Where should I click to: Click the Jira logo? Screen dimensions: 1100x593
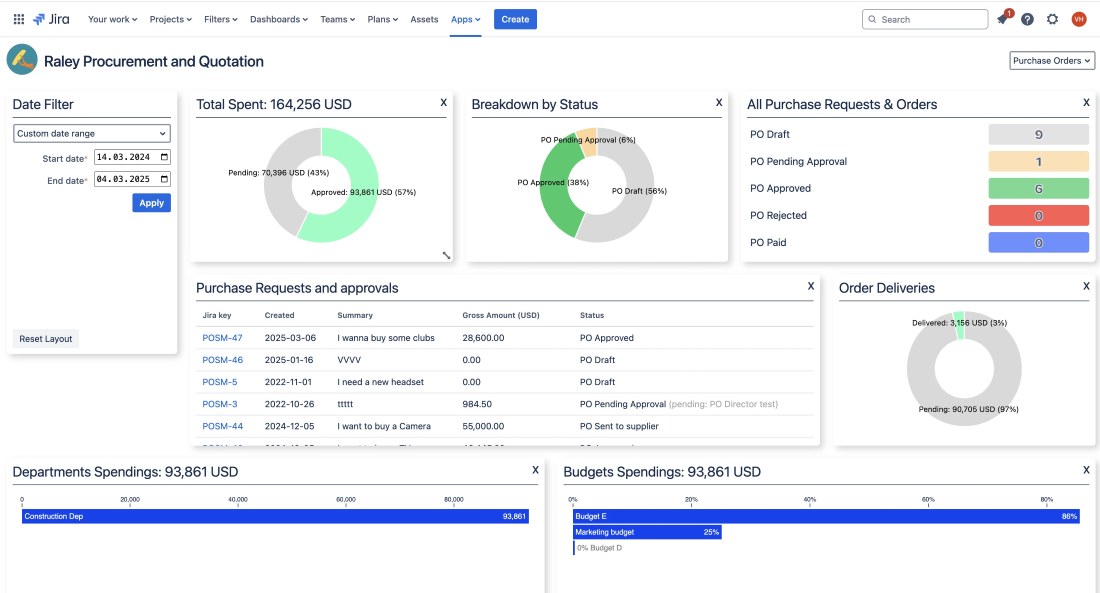coord(52,18)
